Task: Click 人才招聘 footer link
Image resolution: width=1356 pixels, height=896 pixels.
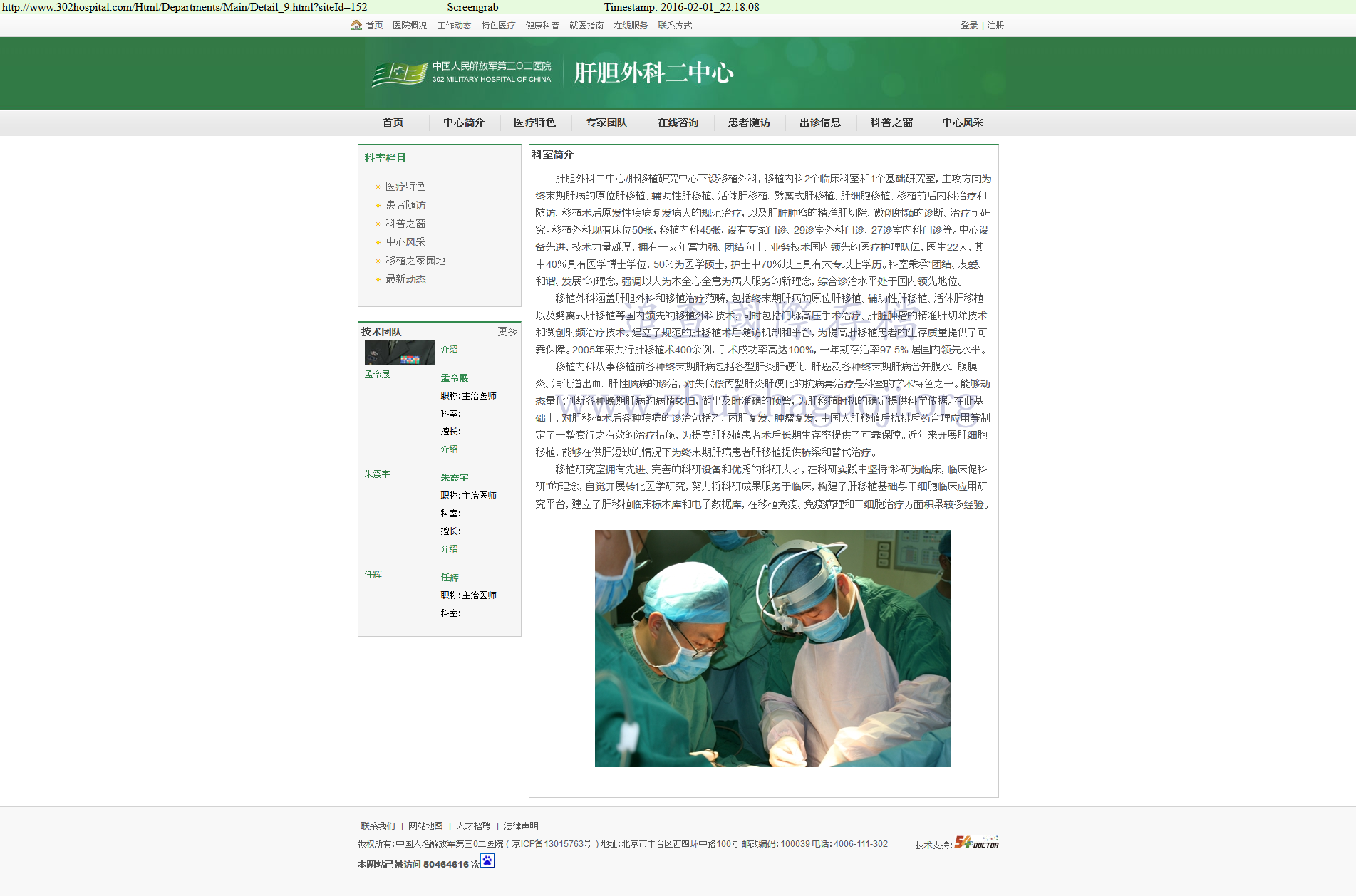Action: click(473, 826)
